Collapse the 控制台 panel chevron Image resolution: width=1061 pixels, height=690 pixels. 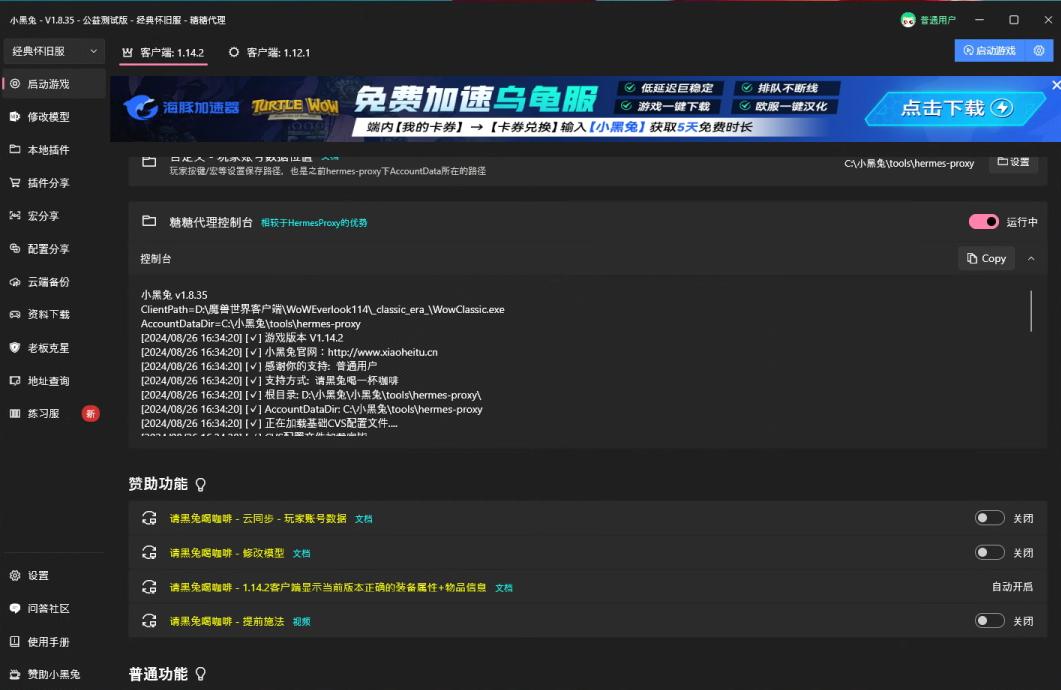pos(1031,258)
